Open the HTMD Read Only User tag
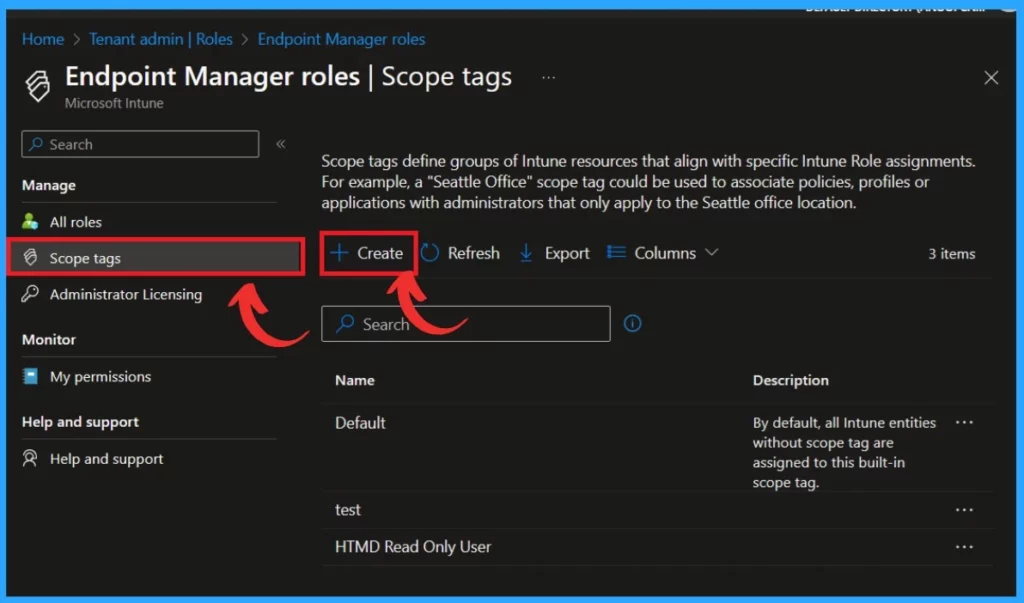The image size is (1024, 603). coord(413,547)
